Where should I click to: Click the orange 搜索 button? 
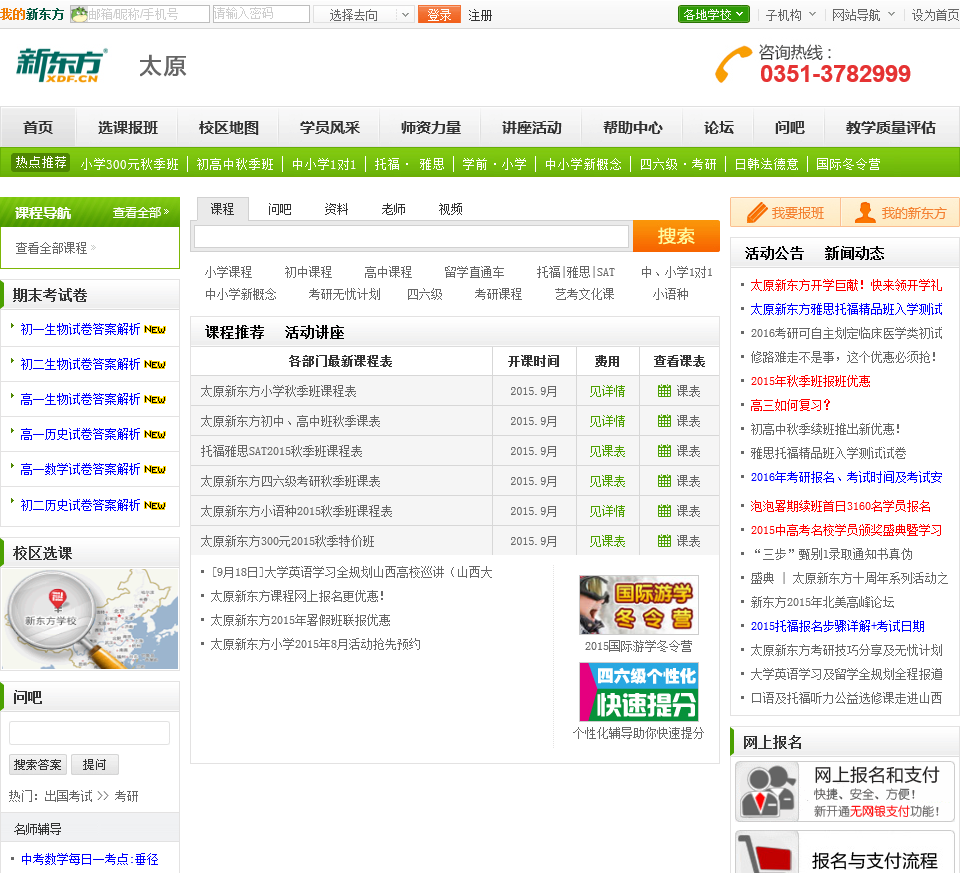click(x=676, y=236)
